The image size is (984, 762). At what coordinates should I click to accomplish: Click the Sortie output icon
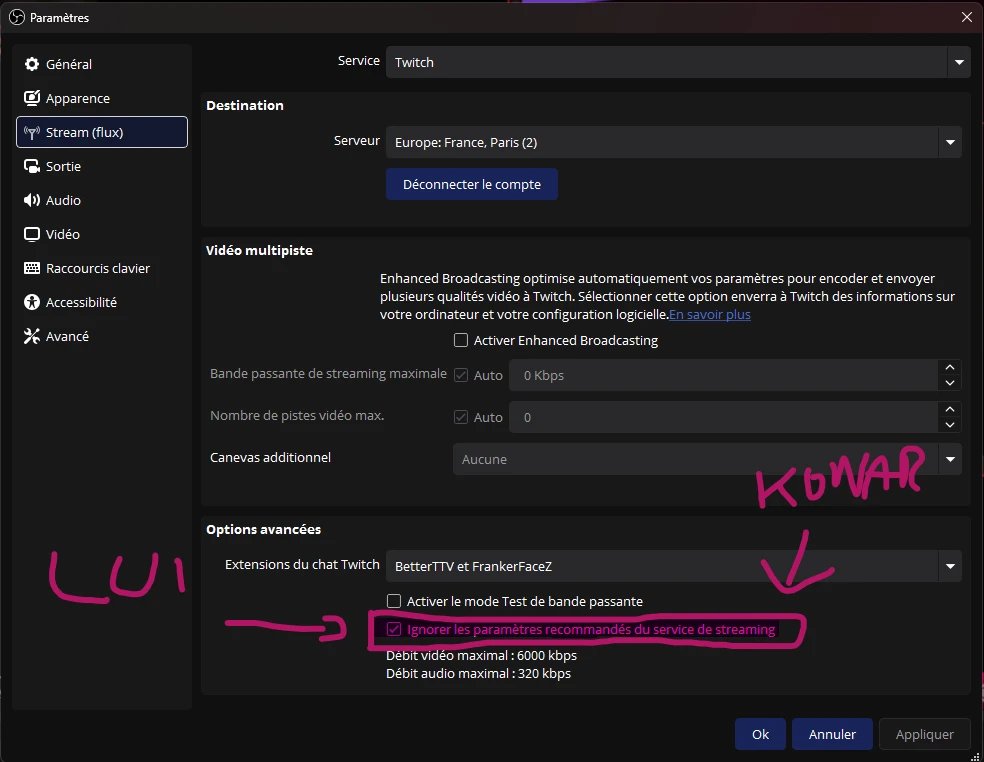click(31, 166)
